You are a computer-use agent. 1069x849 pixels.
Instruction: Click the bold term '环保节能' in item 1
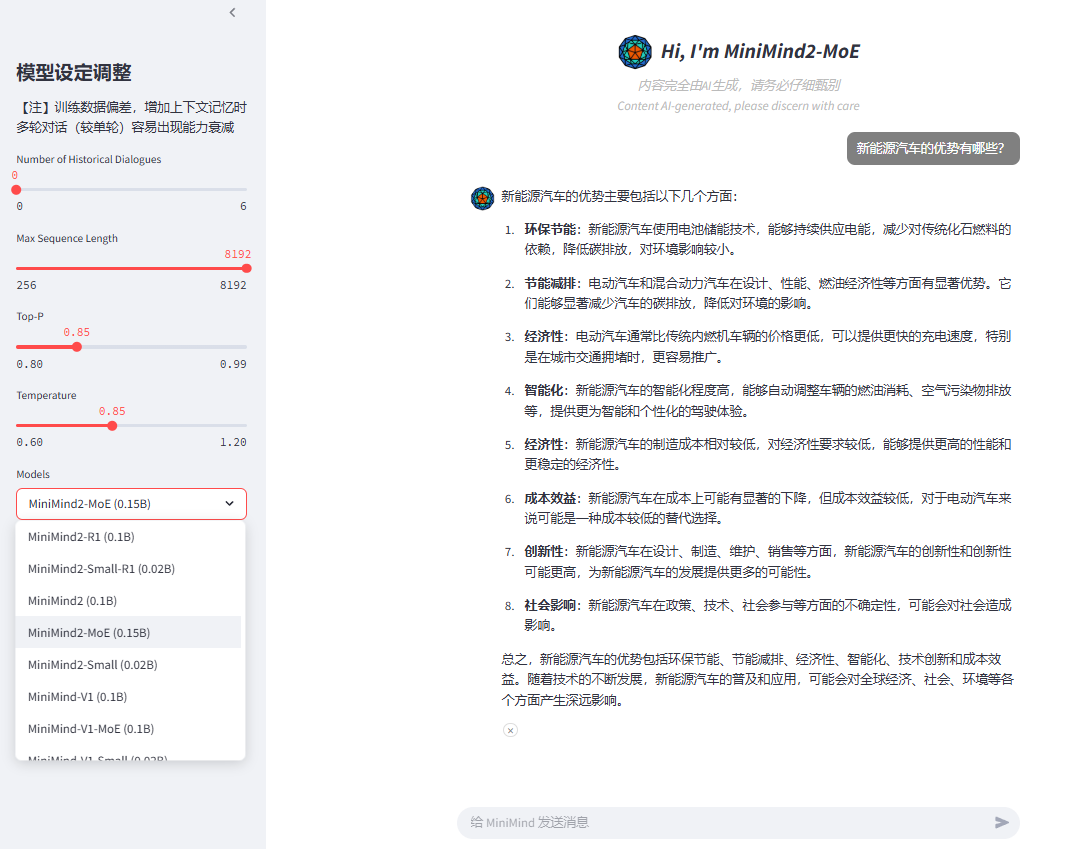pyautogui.click(x=549, y=229)
